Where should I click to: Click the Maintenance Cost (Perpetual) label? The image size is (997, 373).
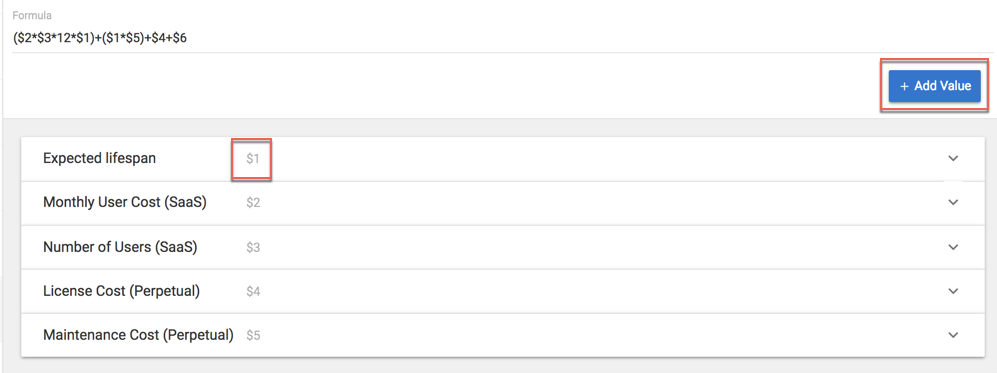[x=138, y=334]
